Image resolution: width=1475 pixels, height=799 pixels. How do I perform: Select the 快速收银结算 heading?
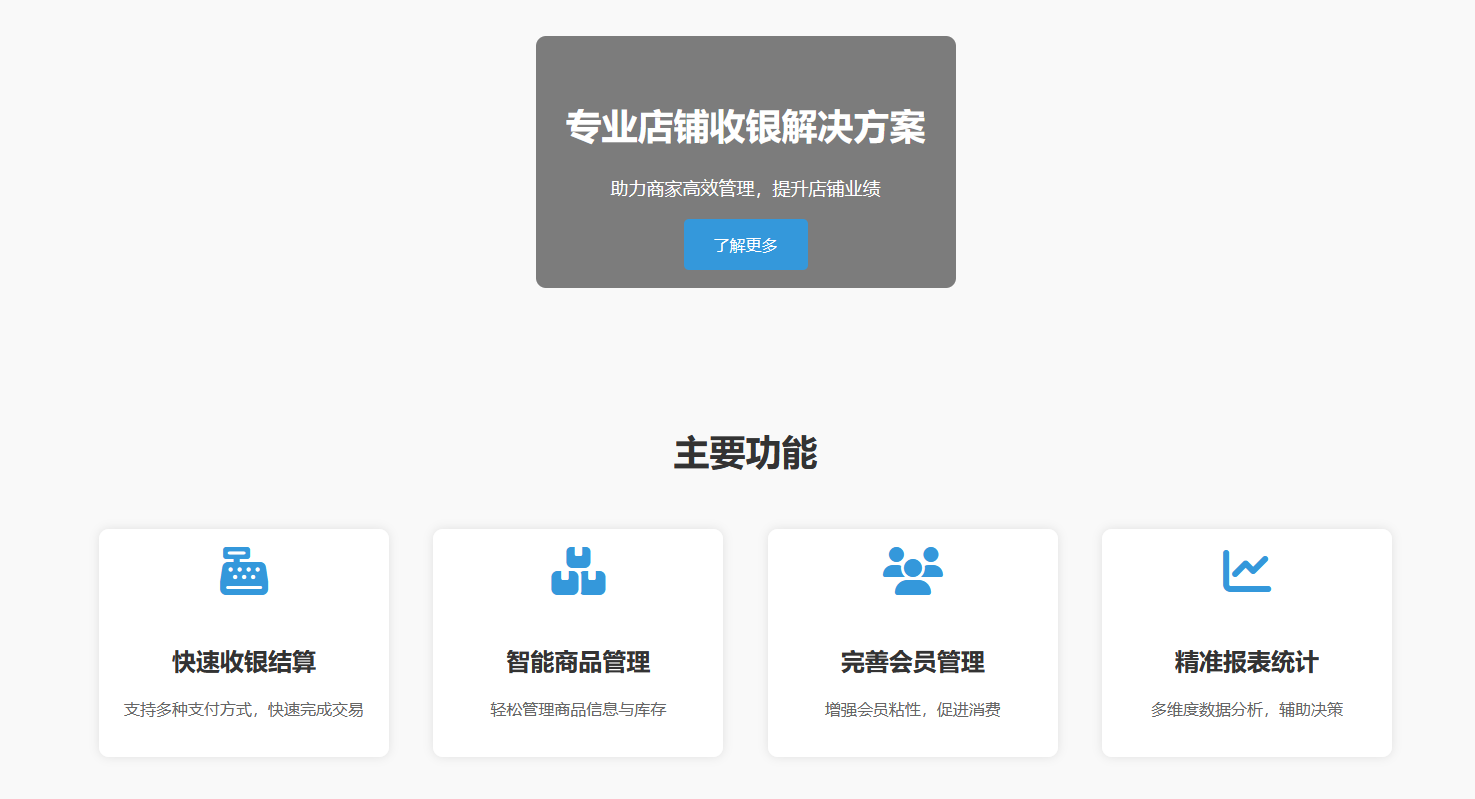pos(244,662)
